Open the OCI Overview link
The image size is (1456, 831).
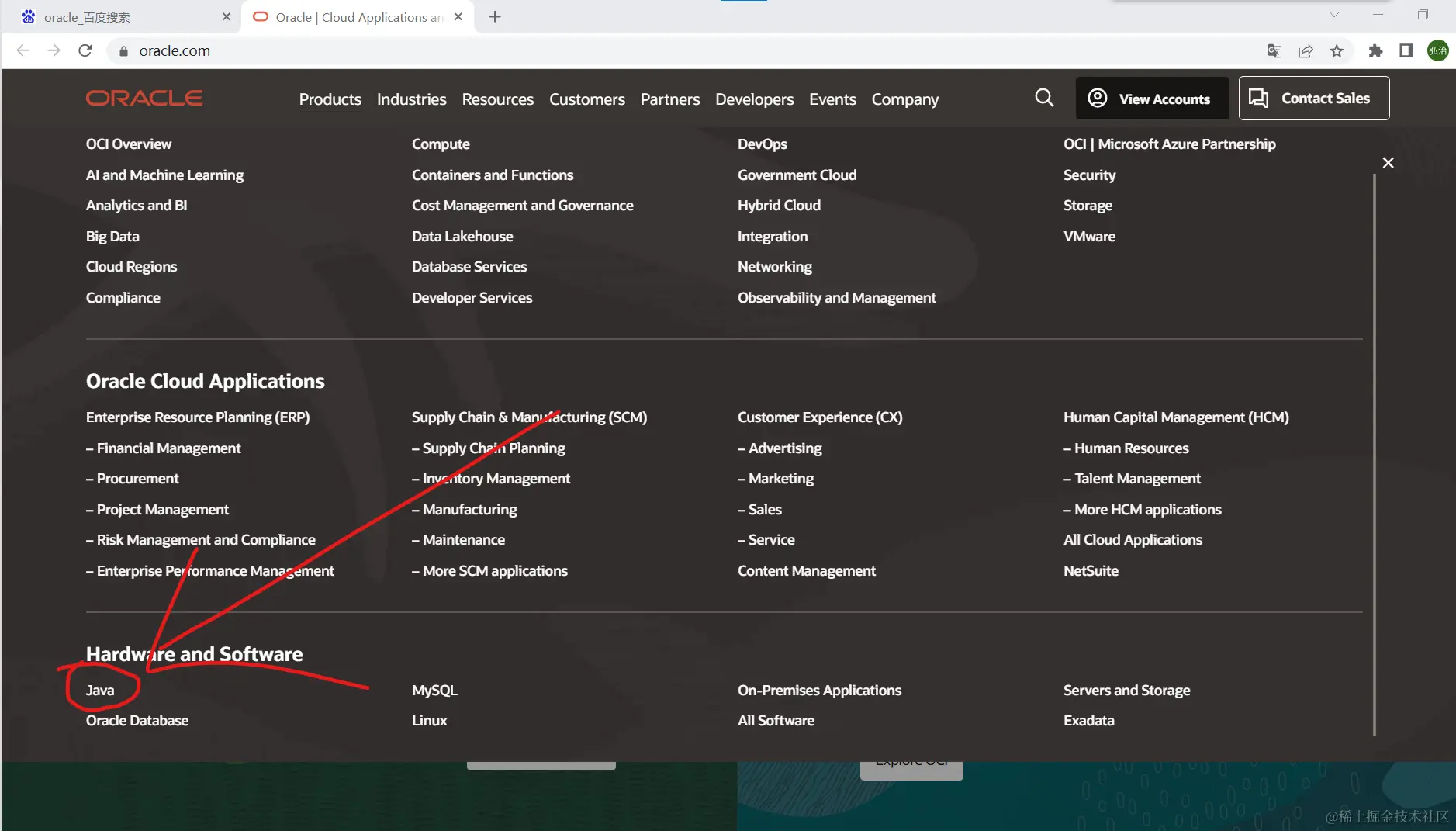[x=129, y=144]
